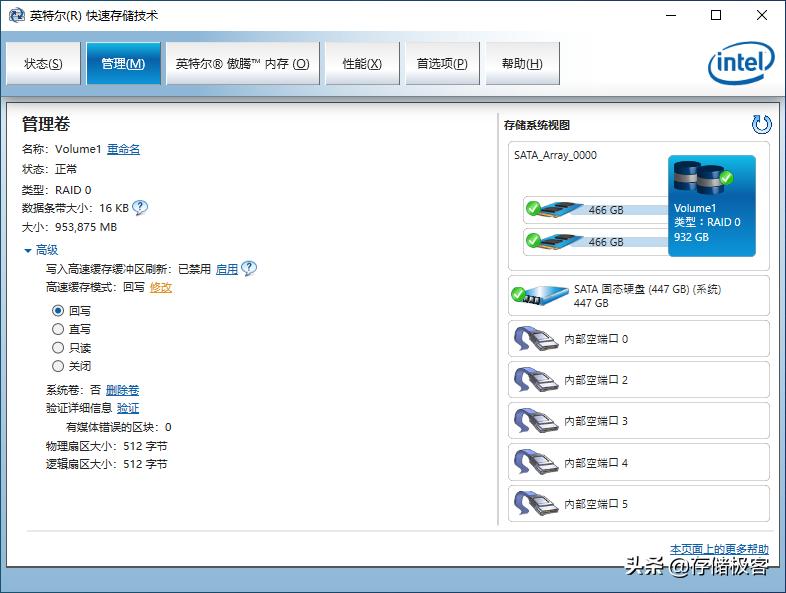Click the SATA_Array_0000 label
The width and height of the screenshot is (786, 593).
click(555, 155)
